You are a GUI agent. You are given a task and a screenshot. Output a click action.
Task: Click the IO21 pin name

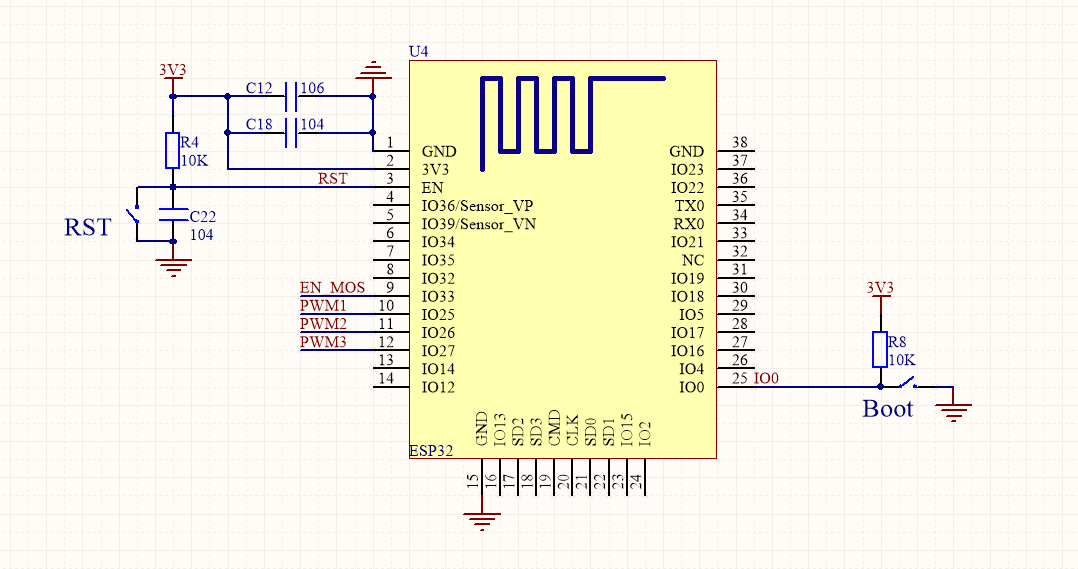[688, 242]
